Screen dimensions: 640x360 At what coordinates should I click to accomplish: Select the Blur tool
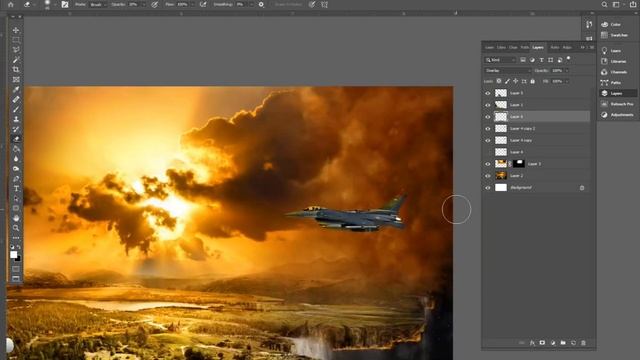pyautogui.click(x=16, y=159)
